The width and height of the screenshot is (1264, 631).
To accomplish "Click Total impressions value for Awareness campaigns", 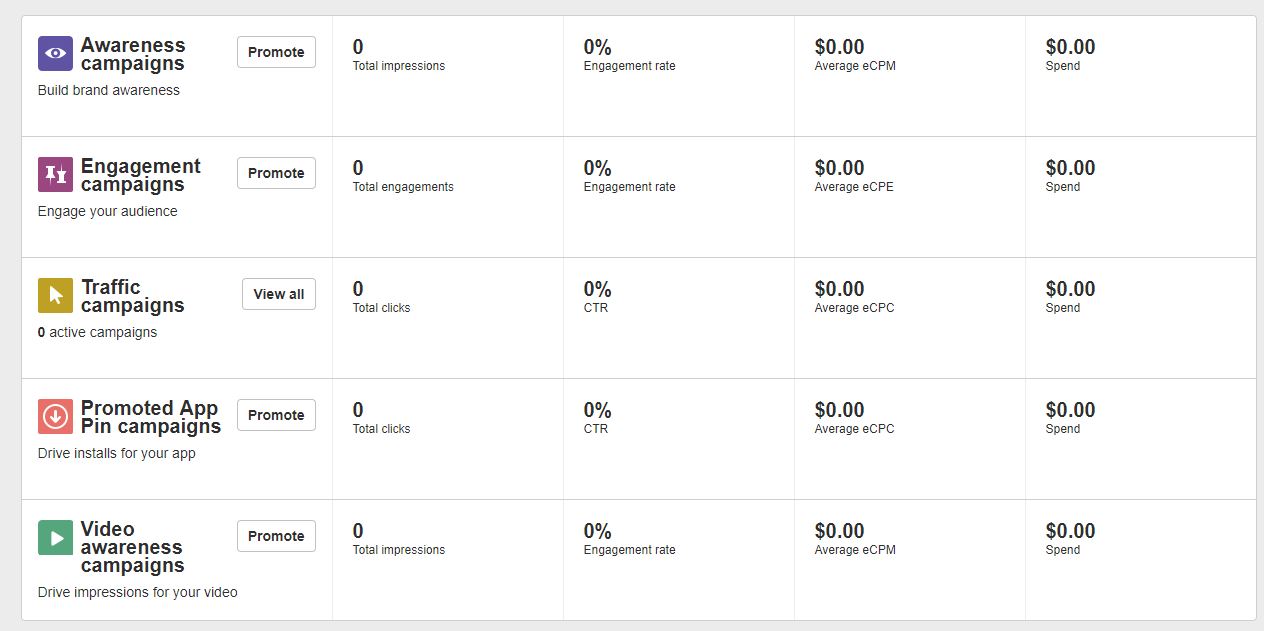I will coord(358,47).
